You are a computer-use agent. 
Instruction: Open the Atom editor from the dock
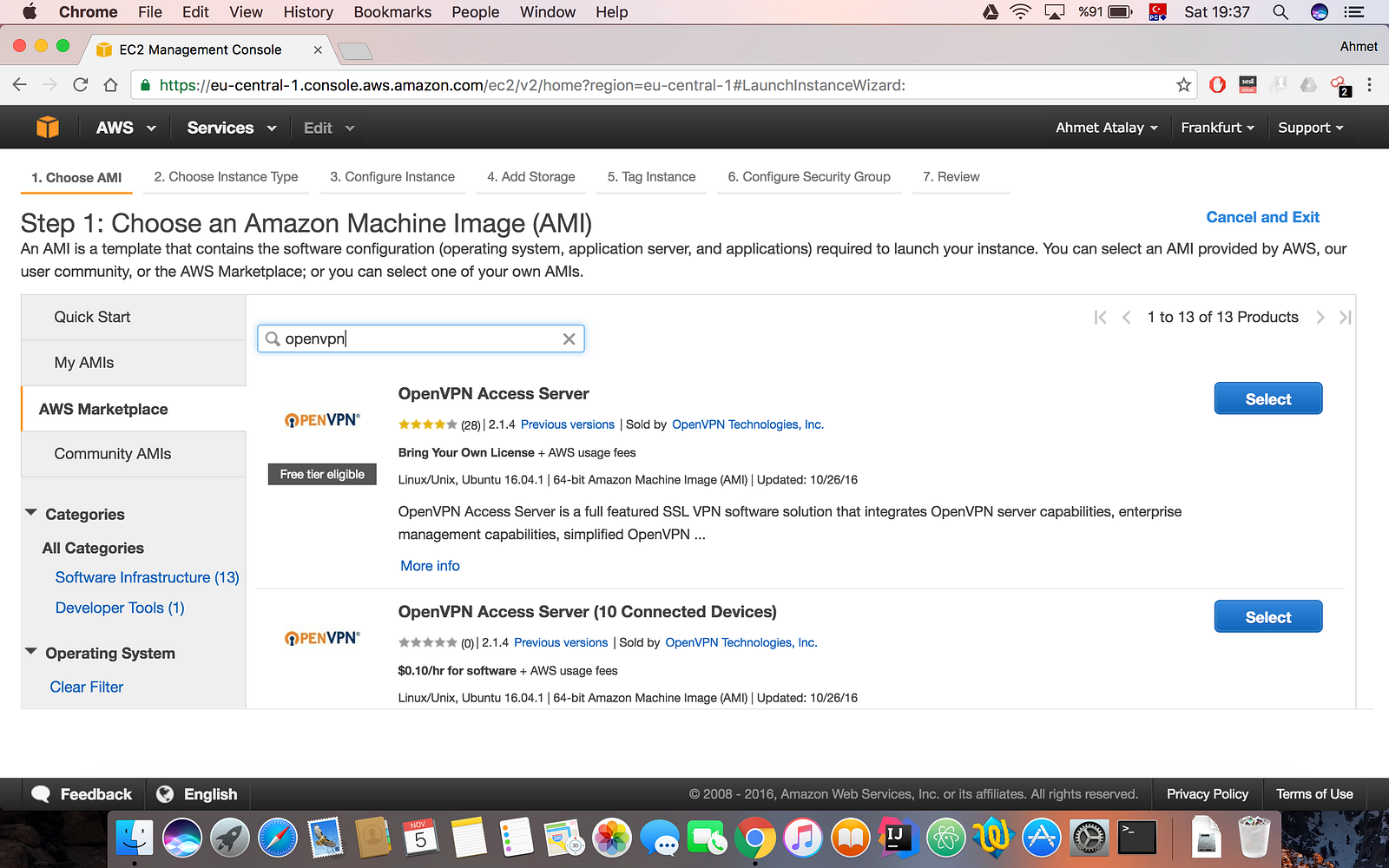[946, 838]
